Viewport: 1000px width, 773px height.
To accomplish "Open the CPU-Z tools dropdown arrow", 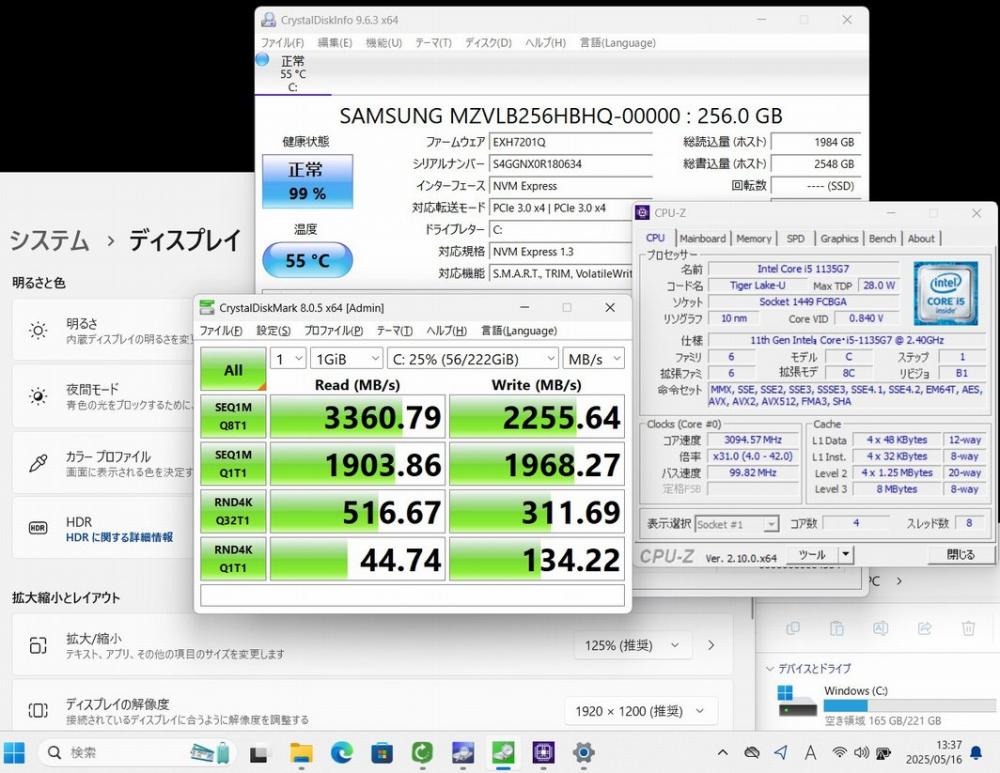I will [845, 554].
